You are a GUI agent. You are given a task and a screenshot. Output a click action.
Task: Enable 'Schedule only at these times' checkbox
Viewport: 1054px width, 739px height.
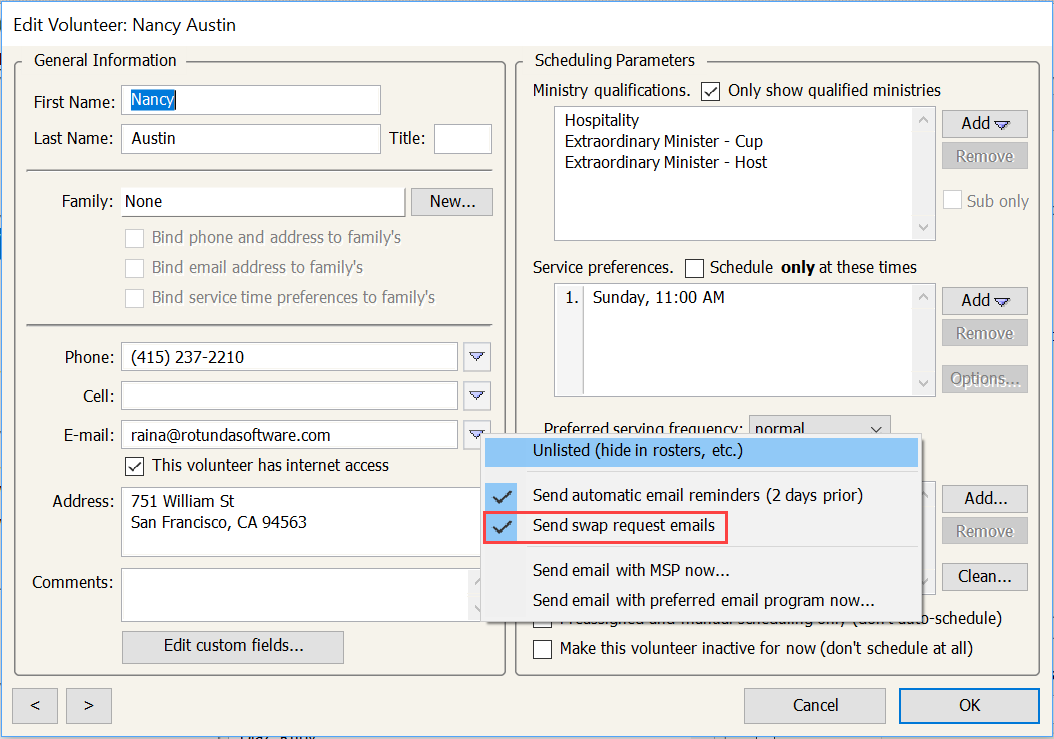click(x=694, y=268)
